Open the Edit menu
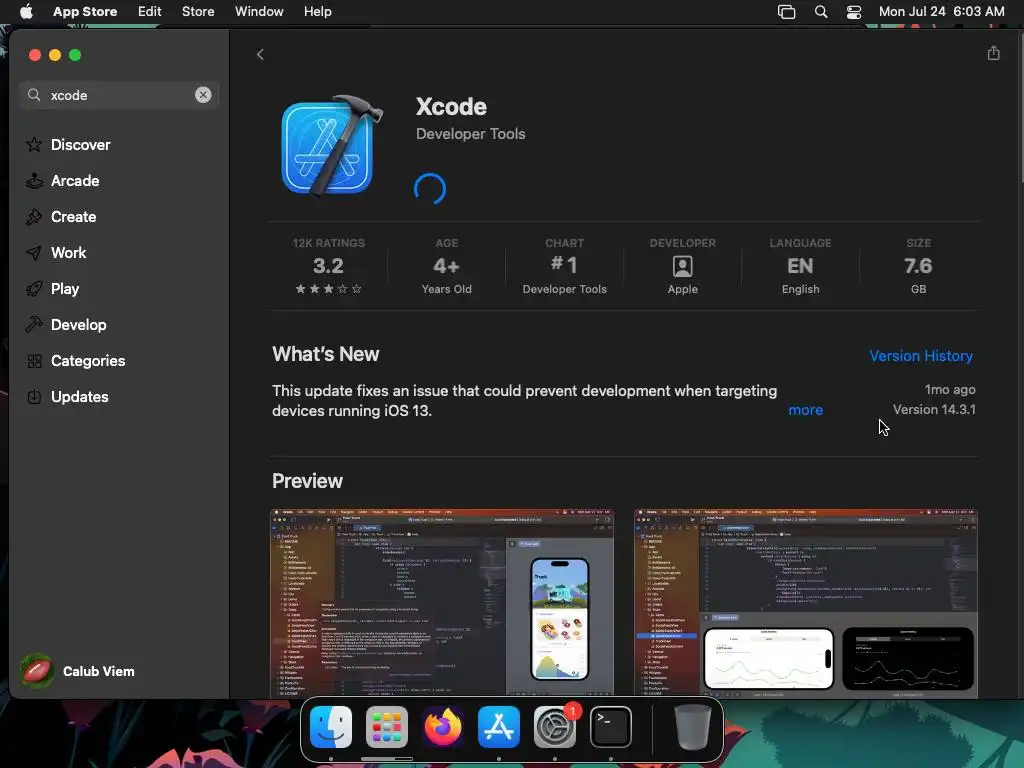The height and width of the screenshot is (768, 1024). pos(150,12)
